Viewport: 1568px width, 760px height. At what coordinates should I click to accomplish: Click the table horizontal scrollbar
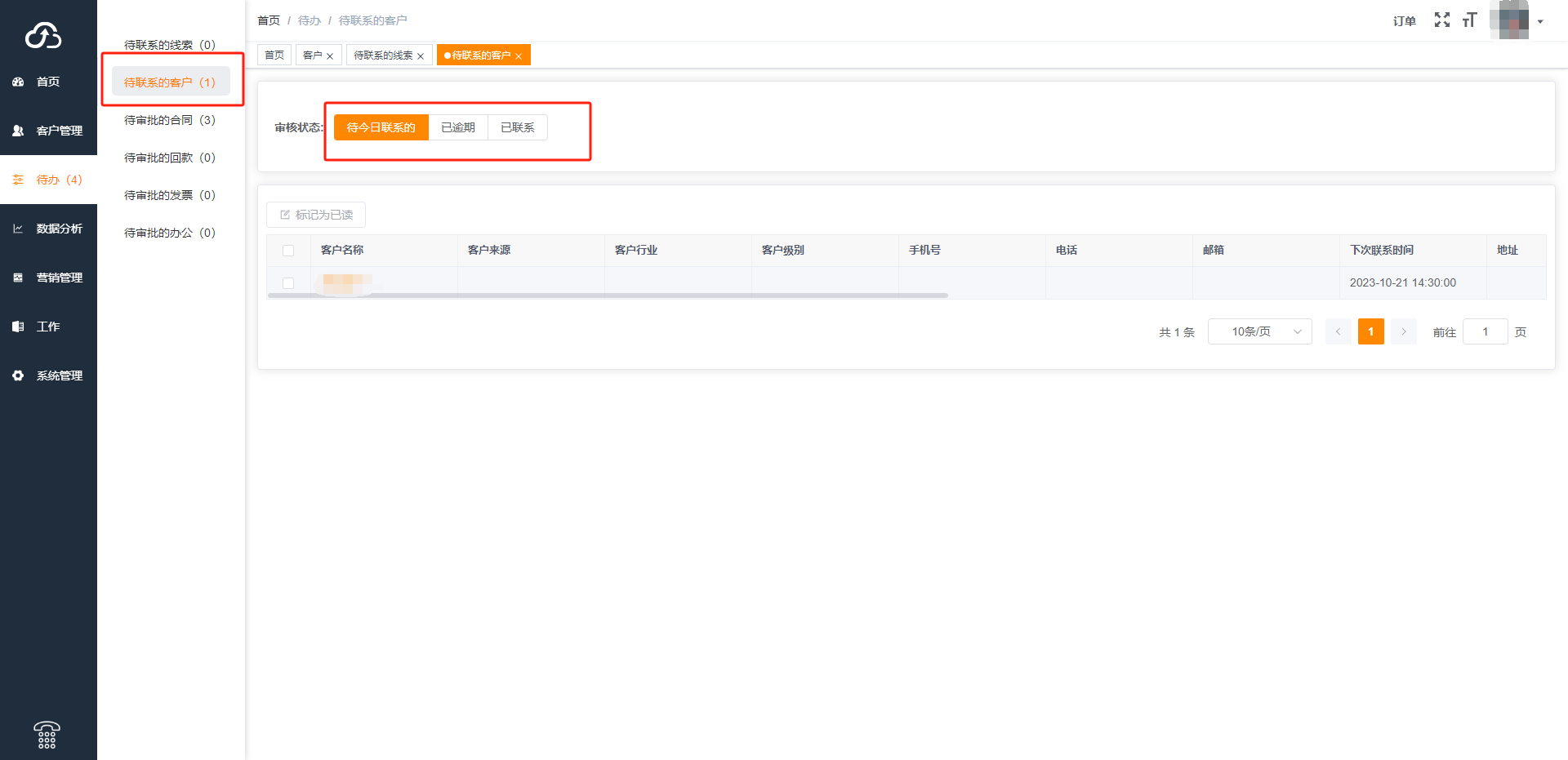608,296
